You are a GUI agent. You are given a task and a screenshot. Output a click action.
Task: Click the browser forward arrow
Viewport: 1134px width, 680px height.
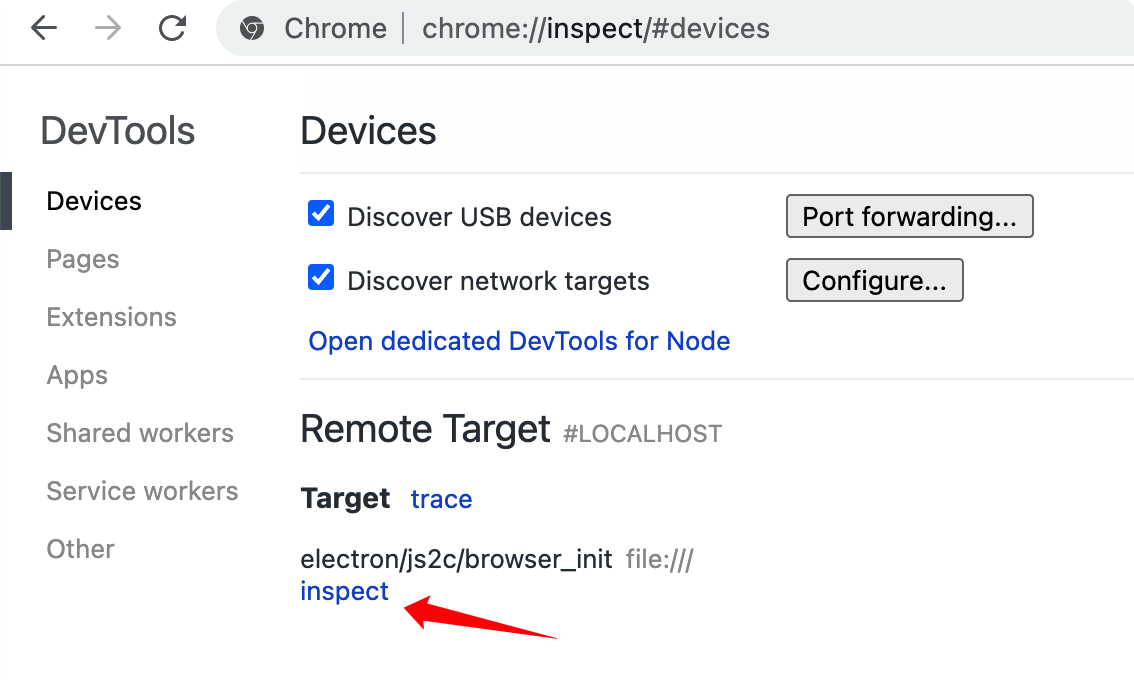[x=108, y=28]
